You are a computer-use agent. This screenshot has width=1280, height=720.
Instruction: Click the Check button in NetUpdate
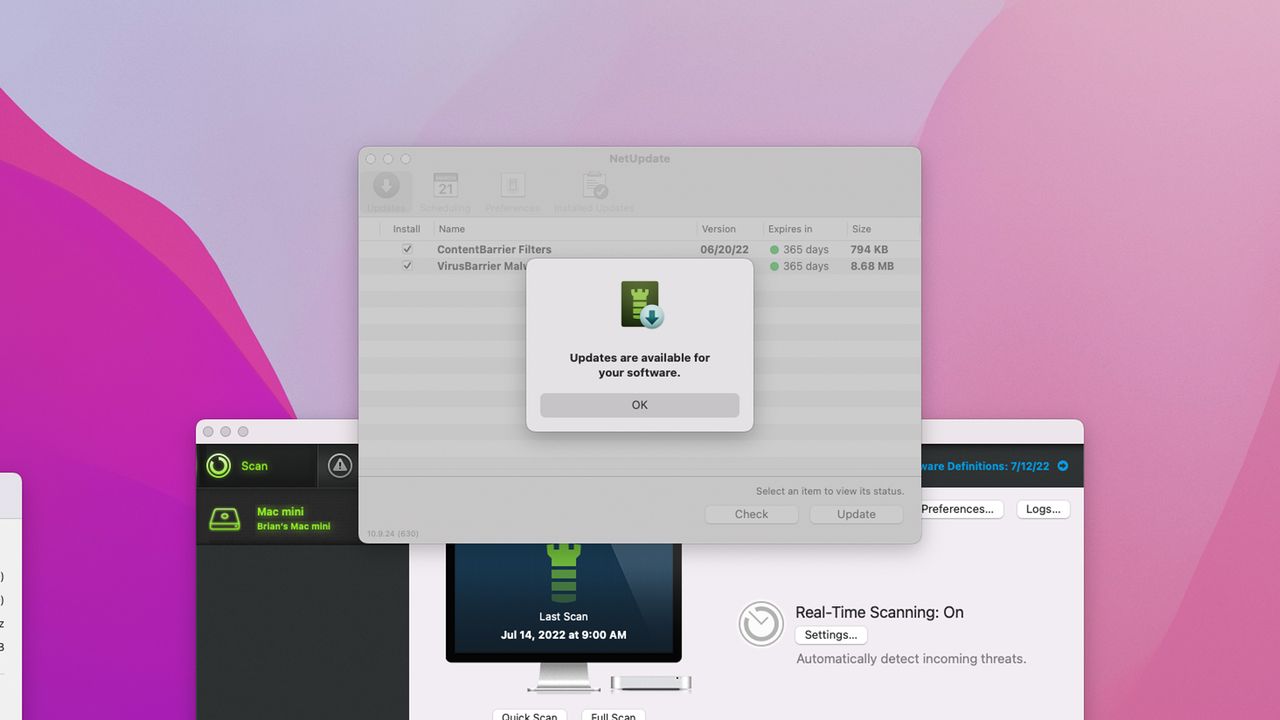pos(751,514)
